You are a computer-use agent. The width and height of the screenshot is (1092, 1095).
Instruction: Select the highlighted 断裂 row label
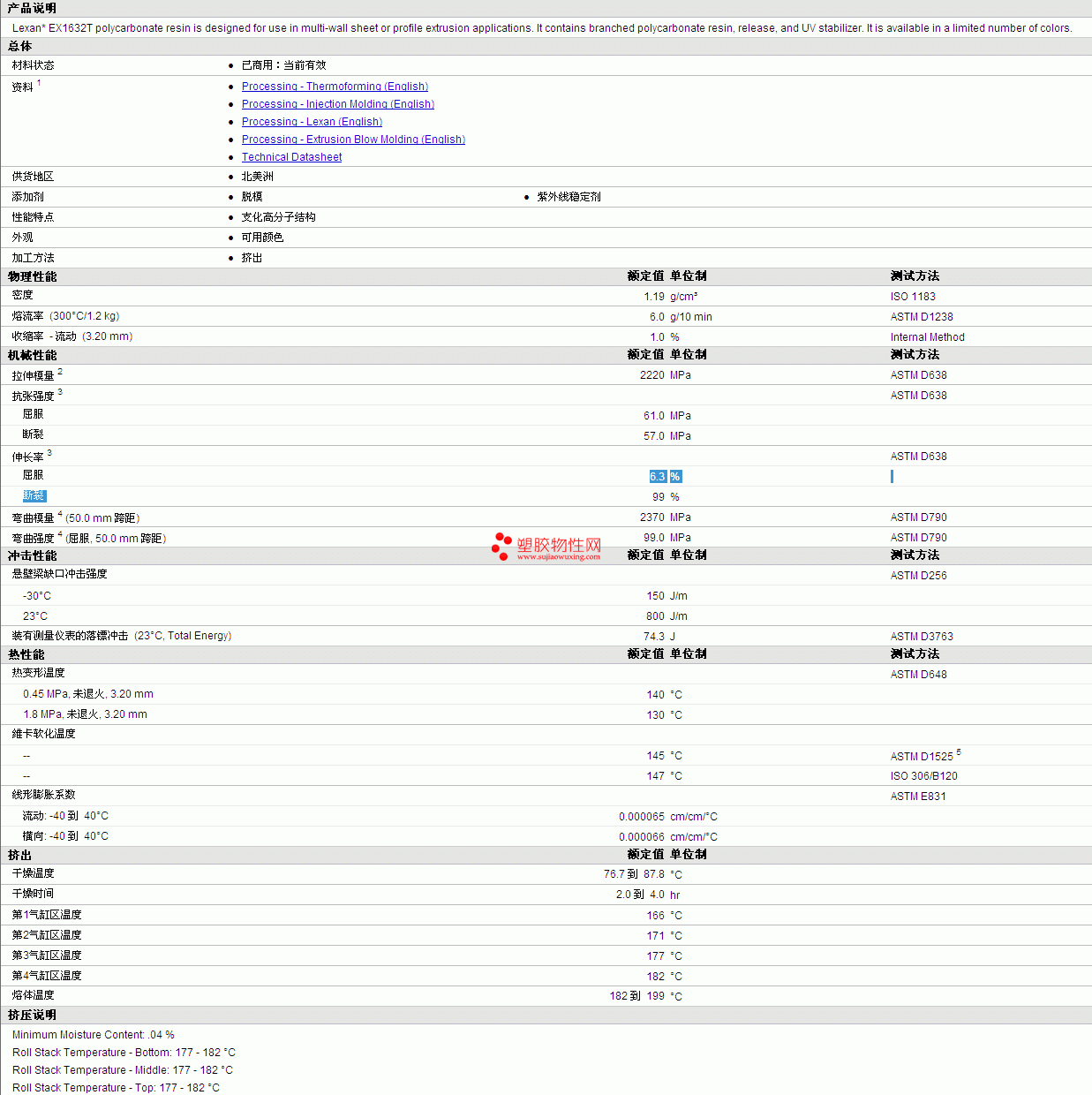(x=34, y=496)
